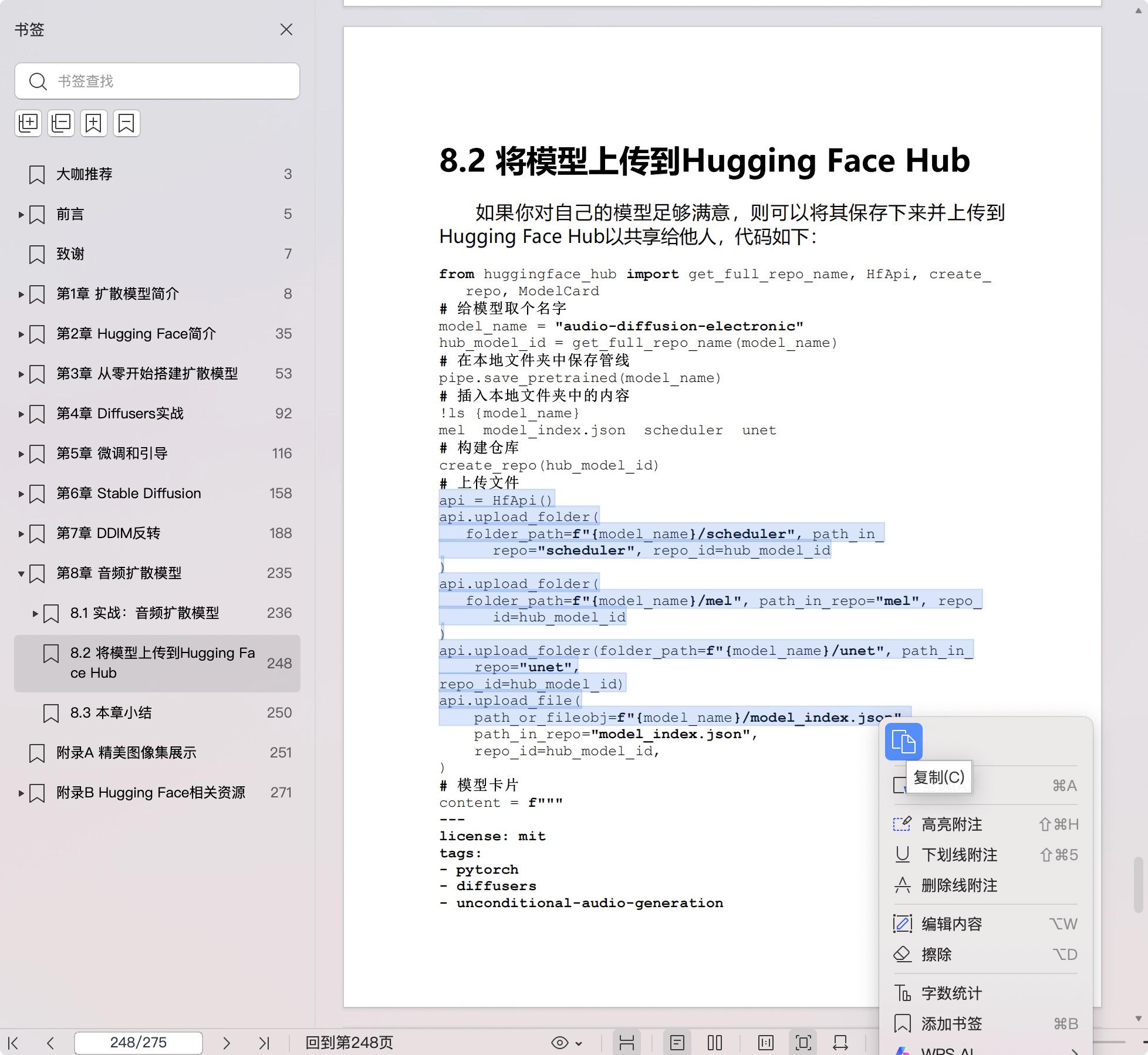Screen dimensions: 1148x1055
Task: Choose 字数统计 in the context menu
Action: point(986,993)
